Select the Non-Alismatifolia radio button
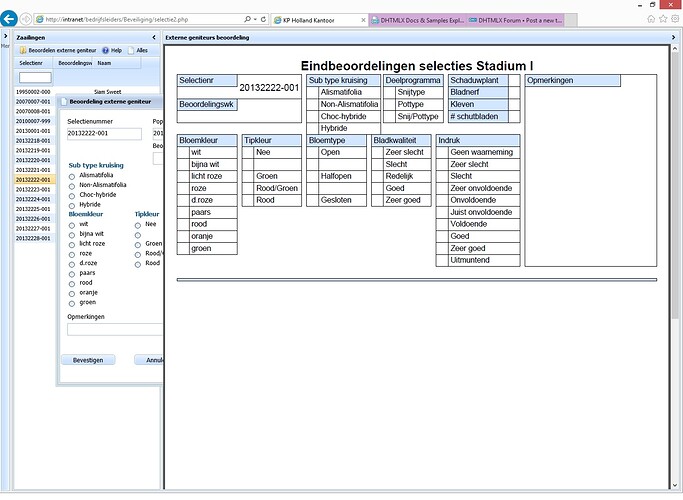Image resolution: width=683 pixels, height=500 pixels. (72, 186)
